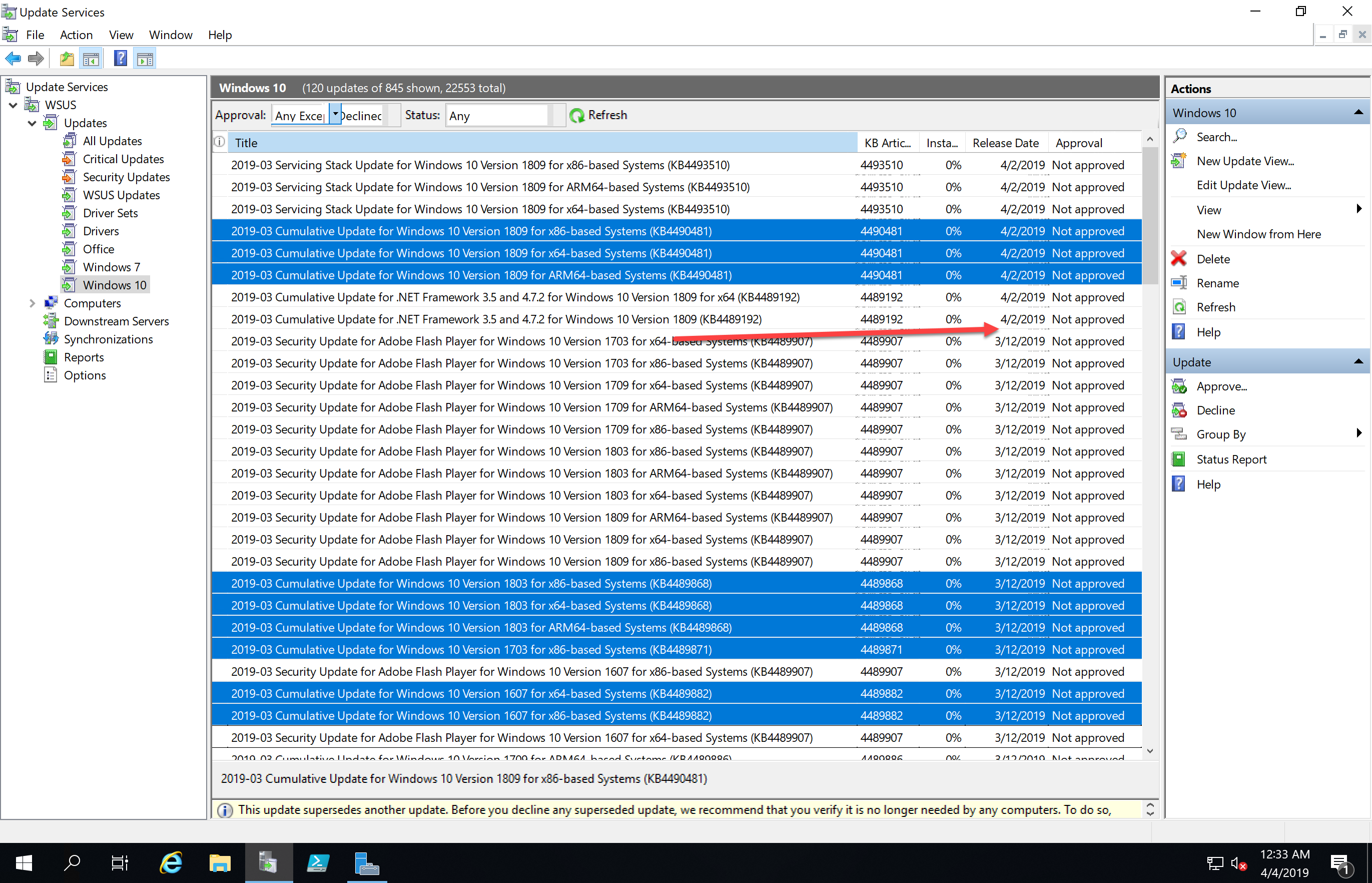
Task: Refresh the view using the Actions pane Refresh icon
Action: pos(1180,307)
